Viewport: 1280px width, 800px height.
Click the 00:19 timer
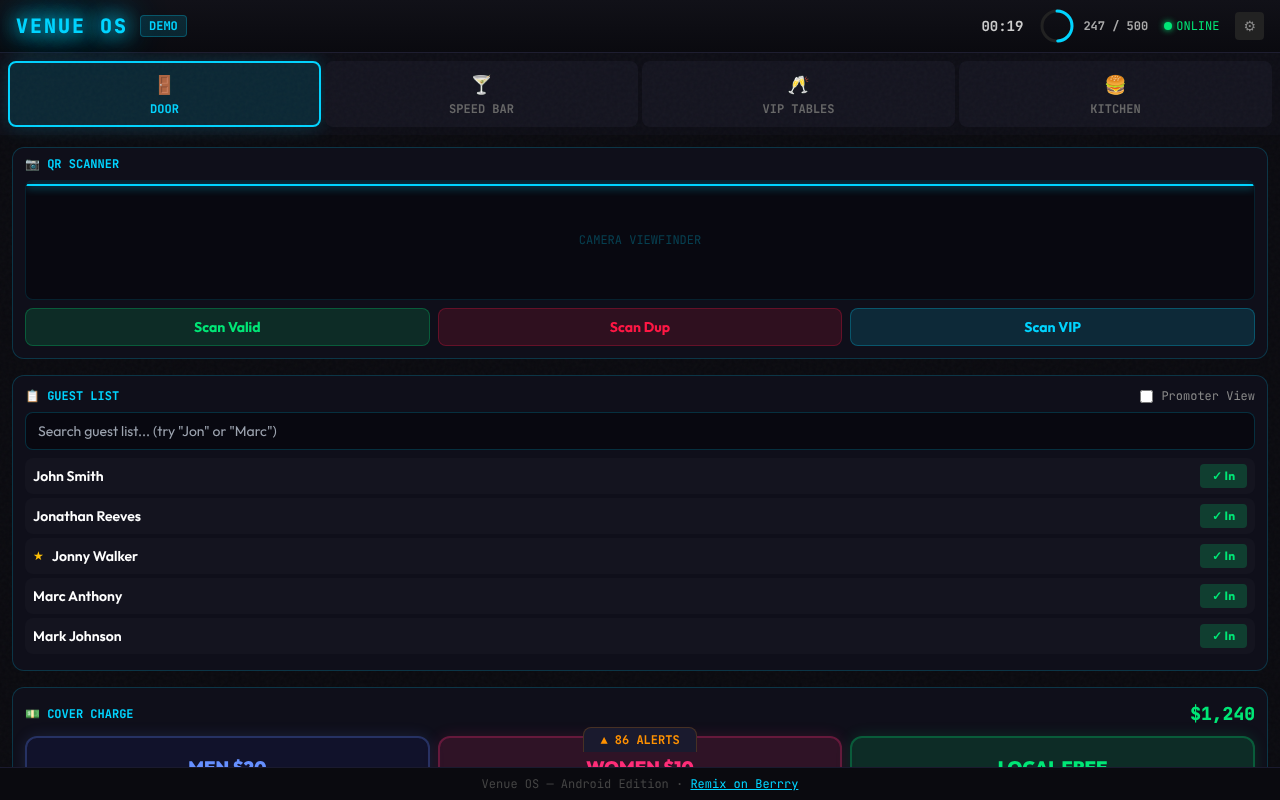click(x=1002, y=26)
